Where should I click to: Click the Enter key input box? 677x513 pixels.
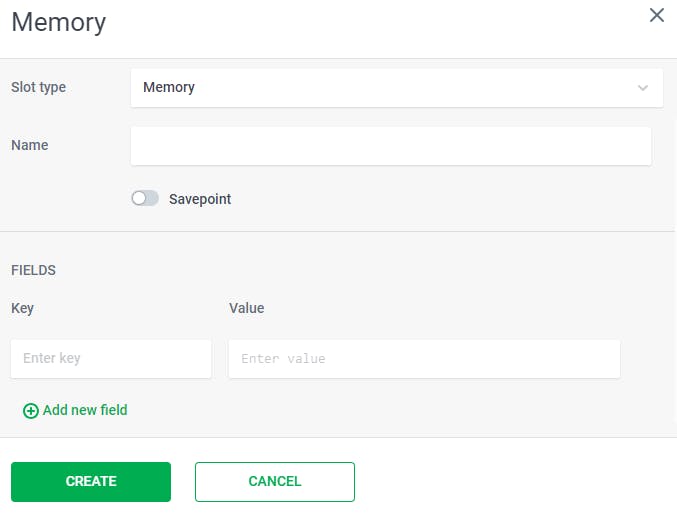[x=111, y=358]
